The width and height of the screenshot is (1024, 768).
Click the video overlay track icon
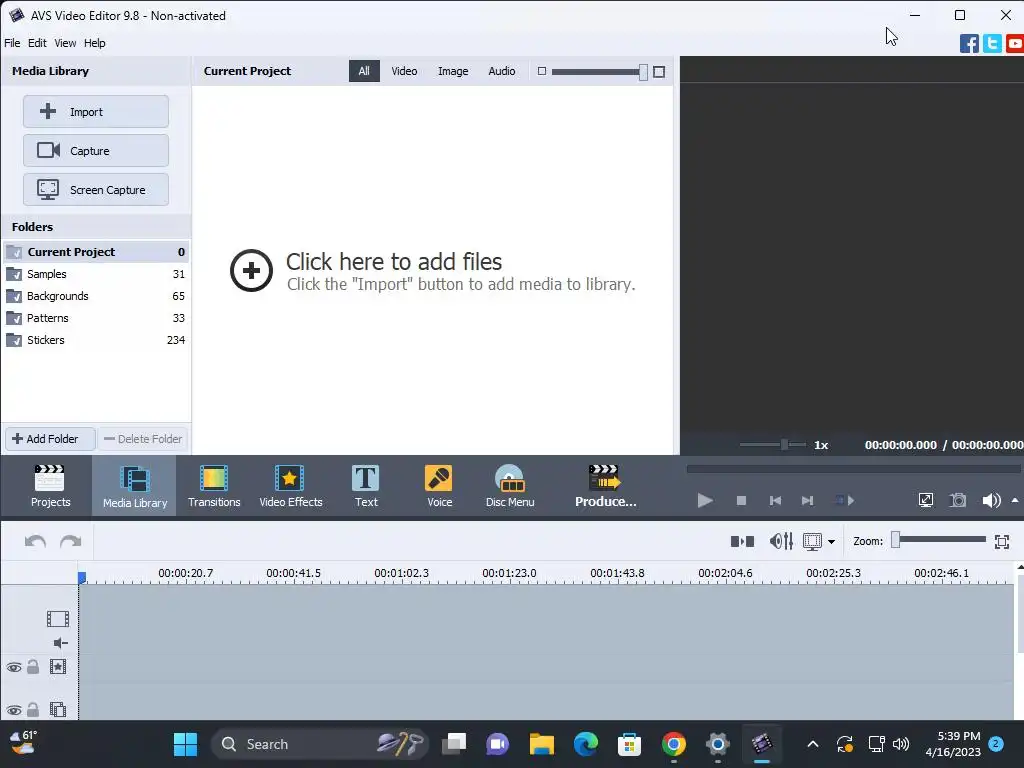(x=58, y=709)
